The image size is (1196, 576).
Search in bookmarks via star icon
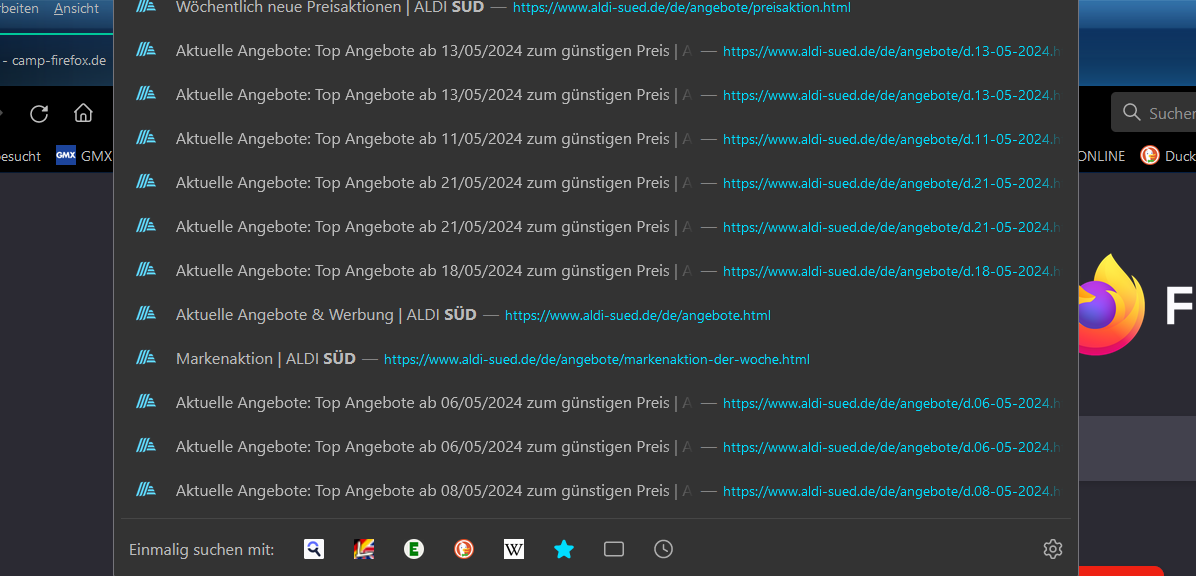(564, 549)
